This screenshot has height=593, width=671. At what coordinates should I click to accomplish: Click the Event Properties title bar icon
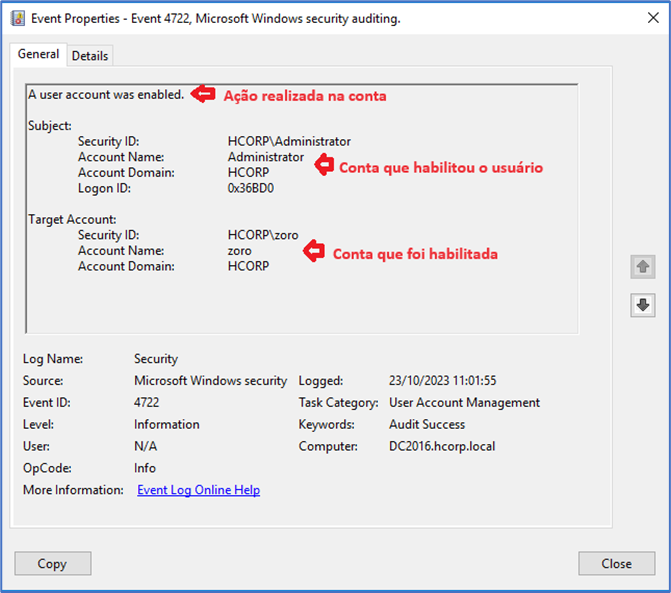[x=17, y=18]
